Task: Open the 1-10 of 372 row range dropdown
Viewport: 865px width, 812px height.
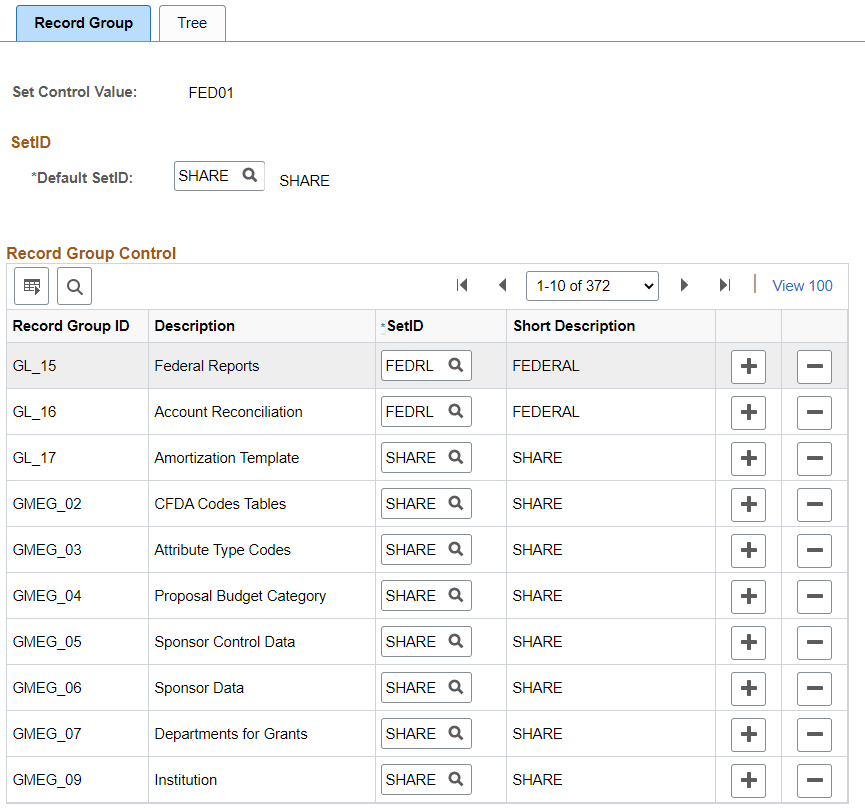Action: 592,286
